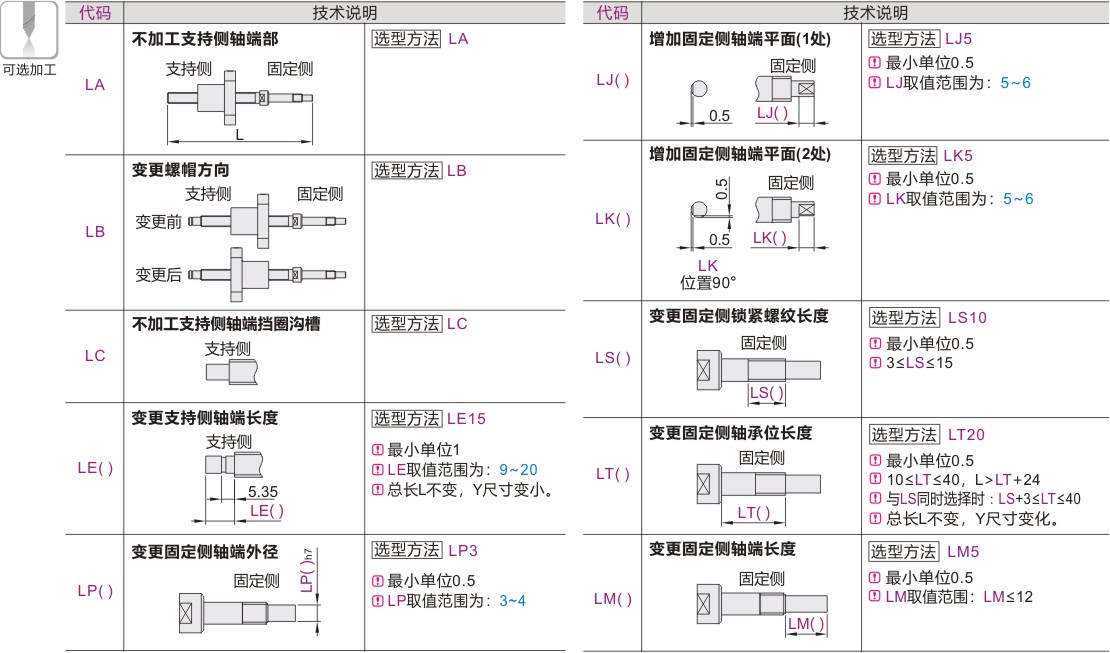Click the LJ5 selection example

(959, 39)
